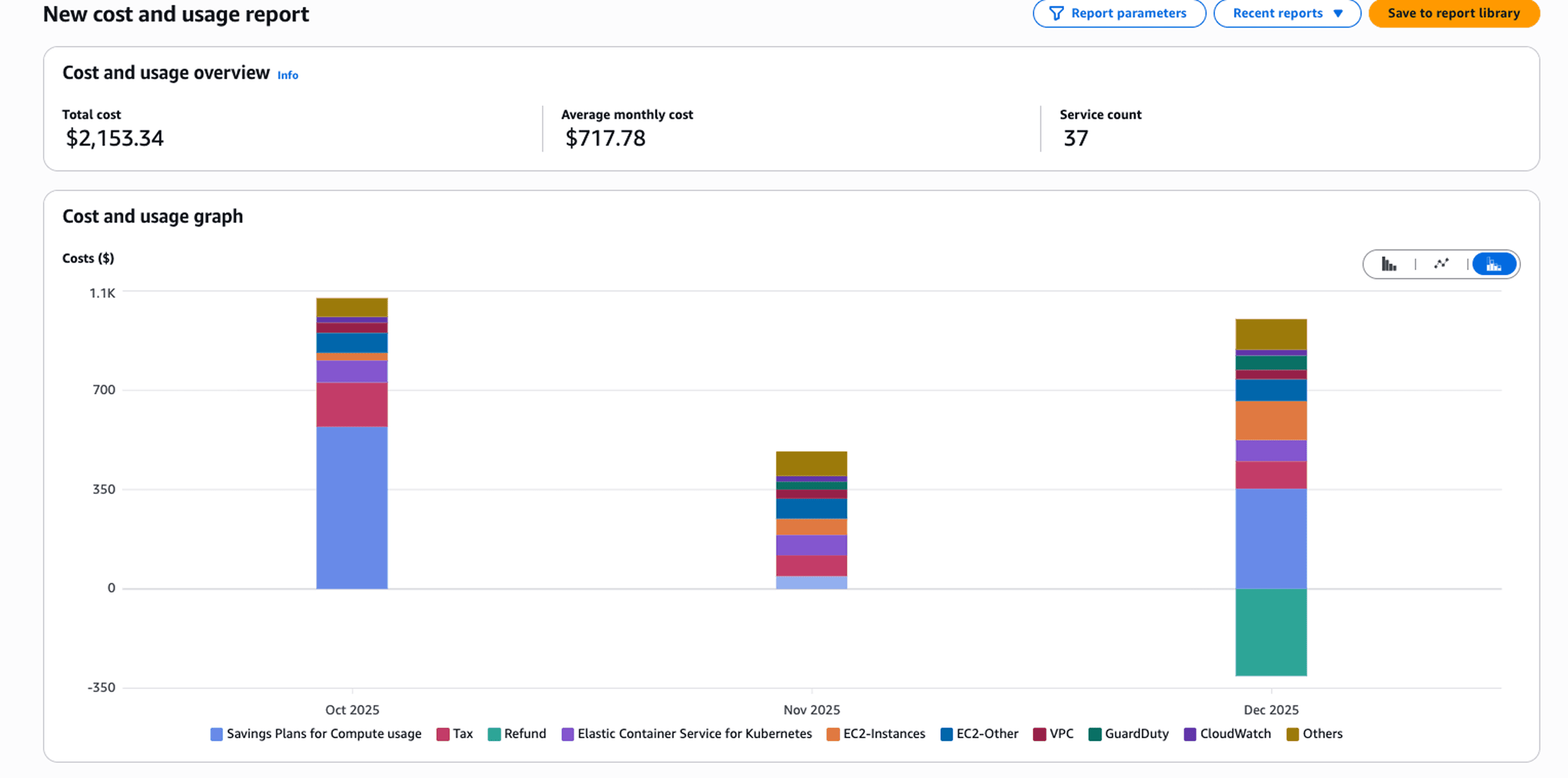Toggle the VPC legend item
The image size is (1568, 778).
(1061, 734)
